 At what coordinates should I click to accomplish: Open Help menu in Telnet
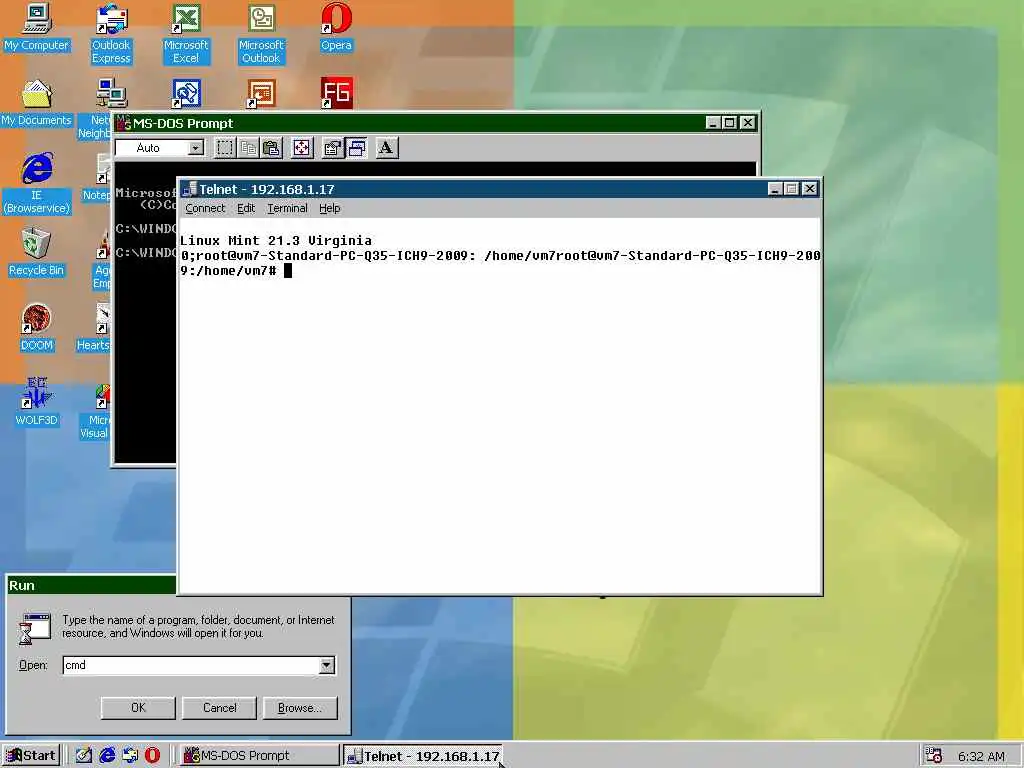click(330, 208)
